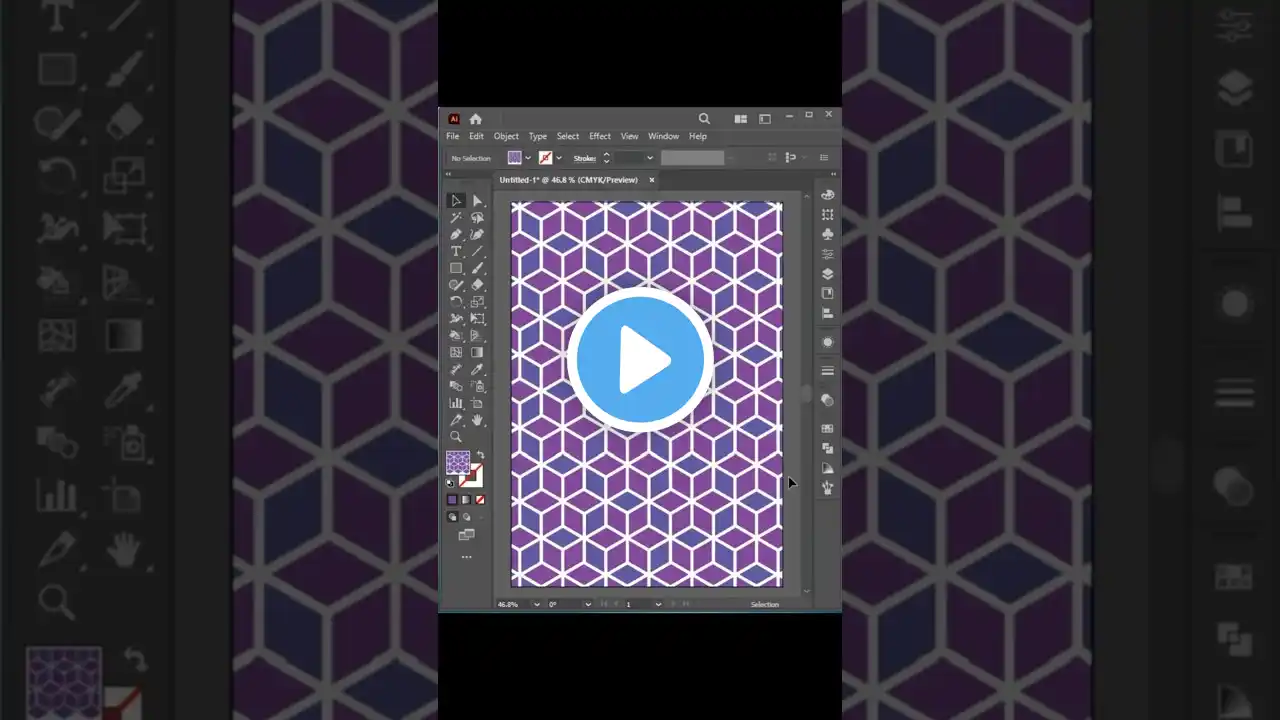
Task: Click the fill swatch in control bar
Action: pyautogui.click(x=515, y=158)
